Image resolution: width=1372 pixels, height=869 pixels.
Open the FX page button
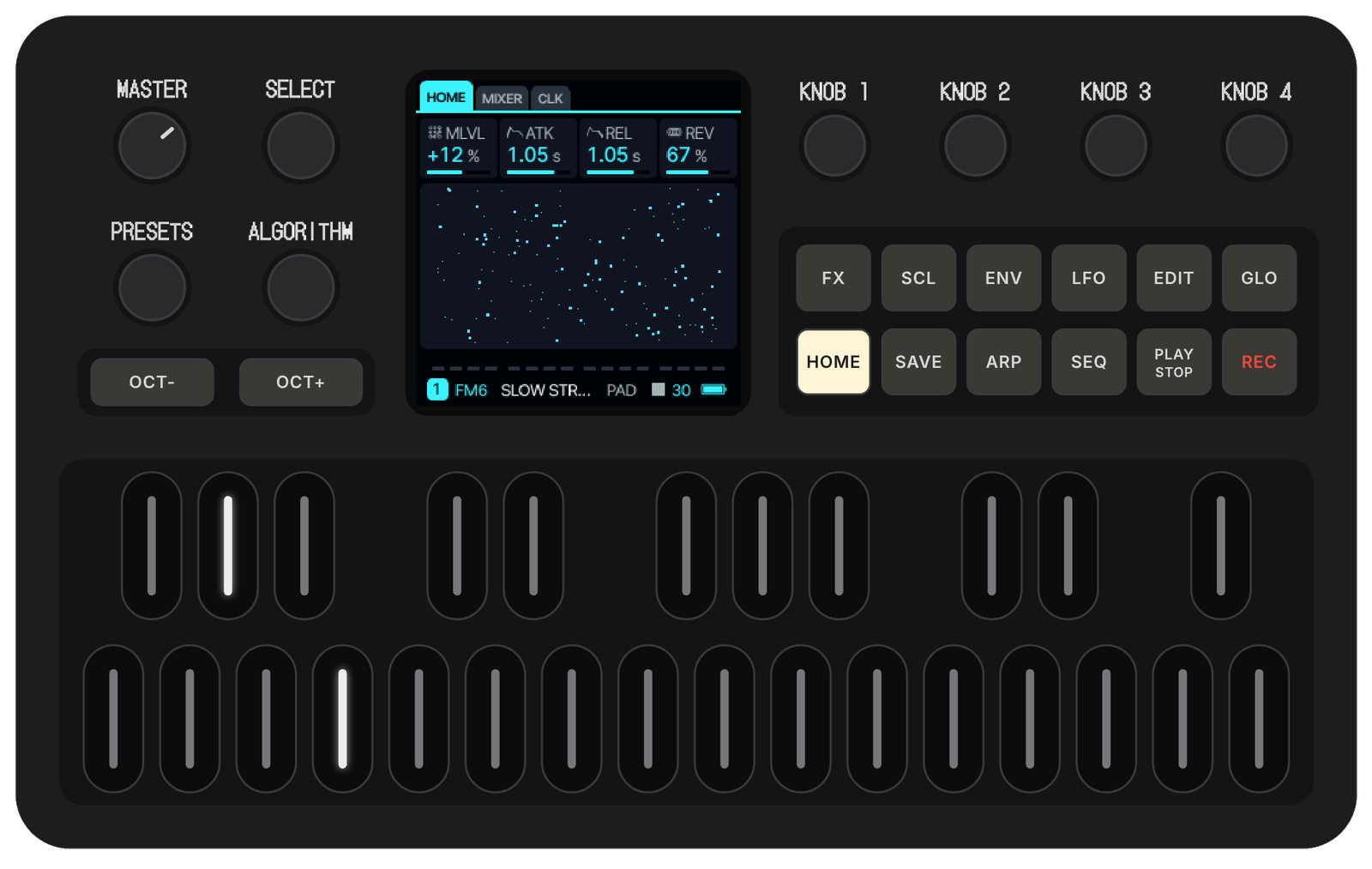[x=833, y=278]
